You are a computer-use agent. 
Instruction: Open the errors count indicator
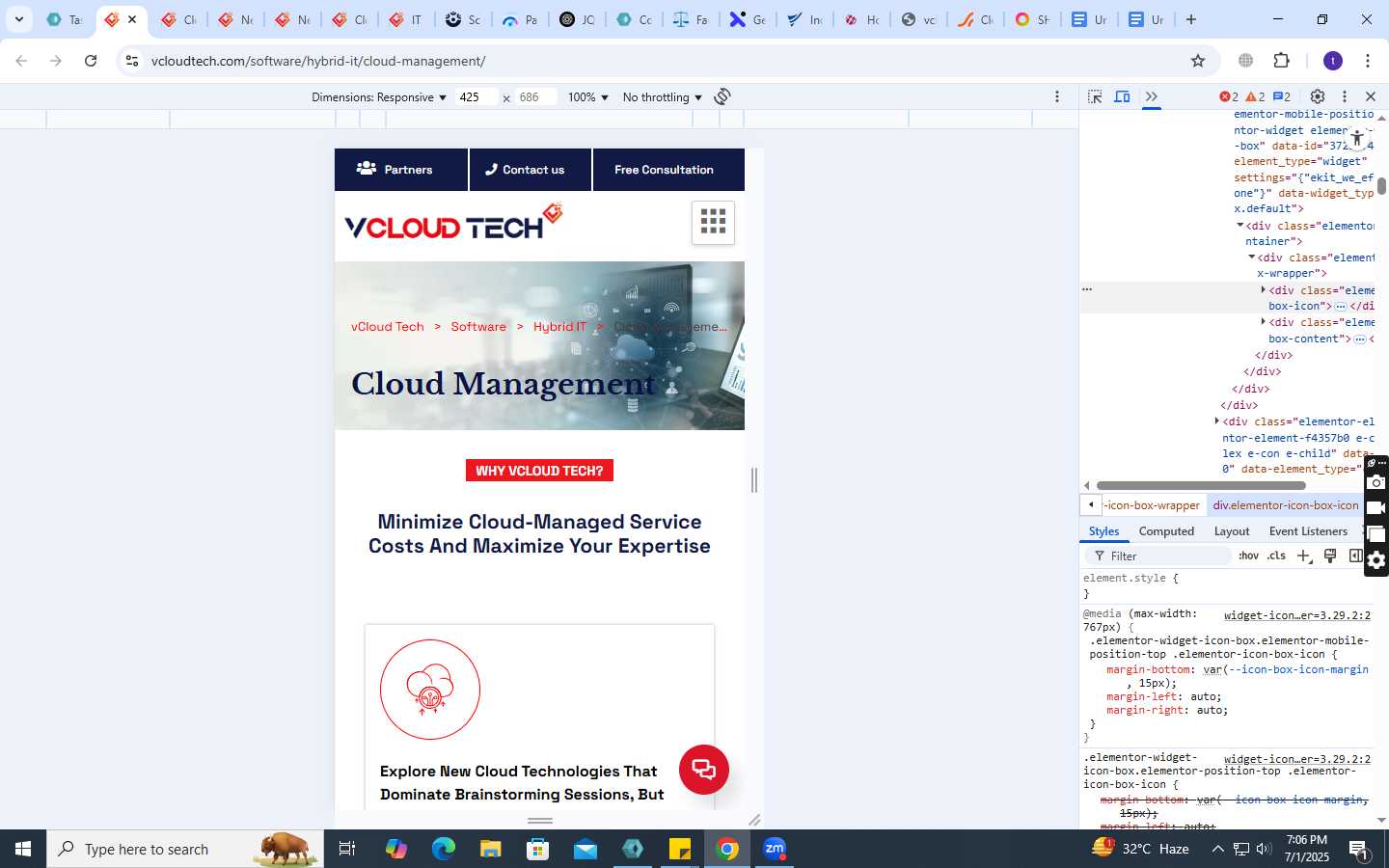click(1229, 96)
